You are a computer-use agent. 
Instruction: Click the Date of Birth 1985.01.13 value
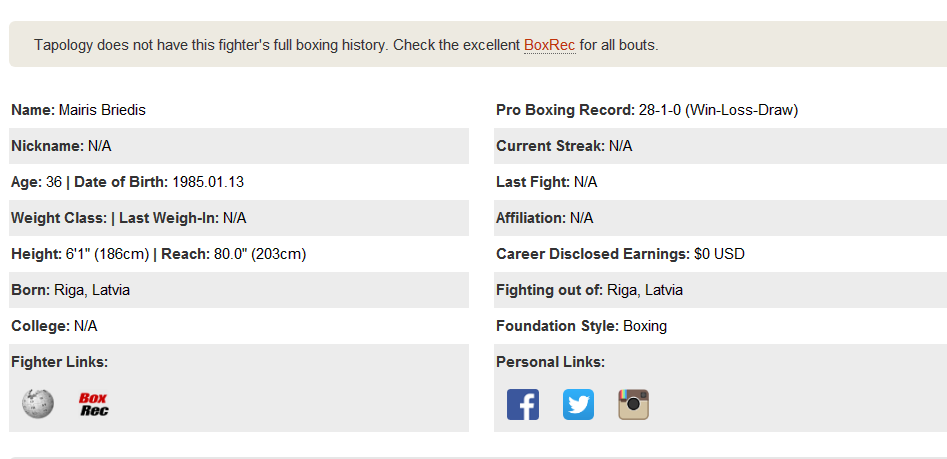pos(208,182)
